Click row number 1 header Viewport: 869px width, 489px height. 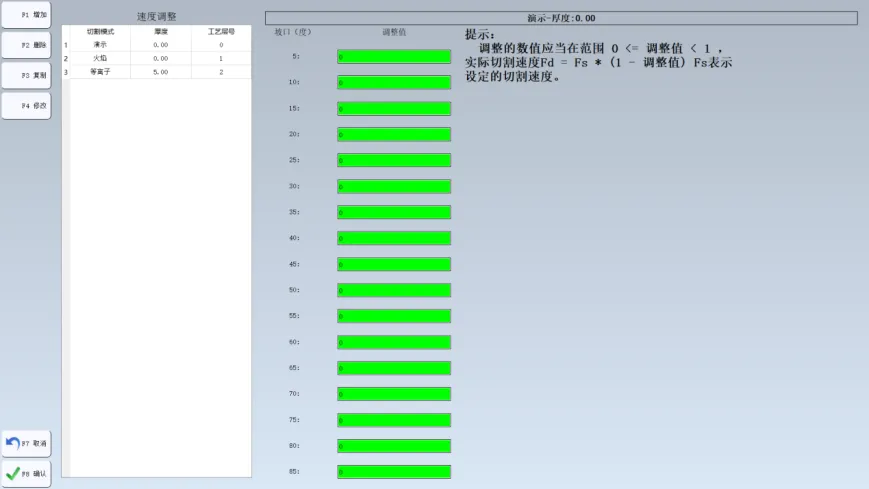pyautogui.click(x=66, y=45)
